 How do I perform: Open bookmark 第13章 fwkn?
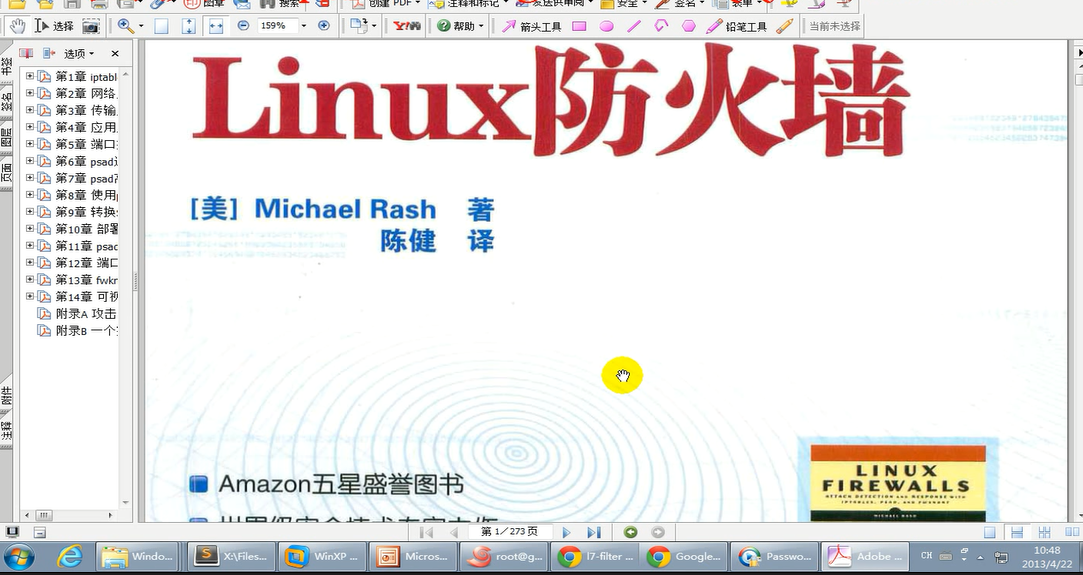(86, 280)
